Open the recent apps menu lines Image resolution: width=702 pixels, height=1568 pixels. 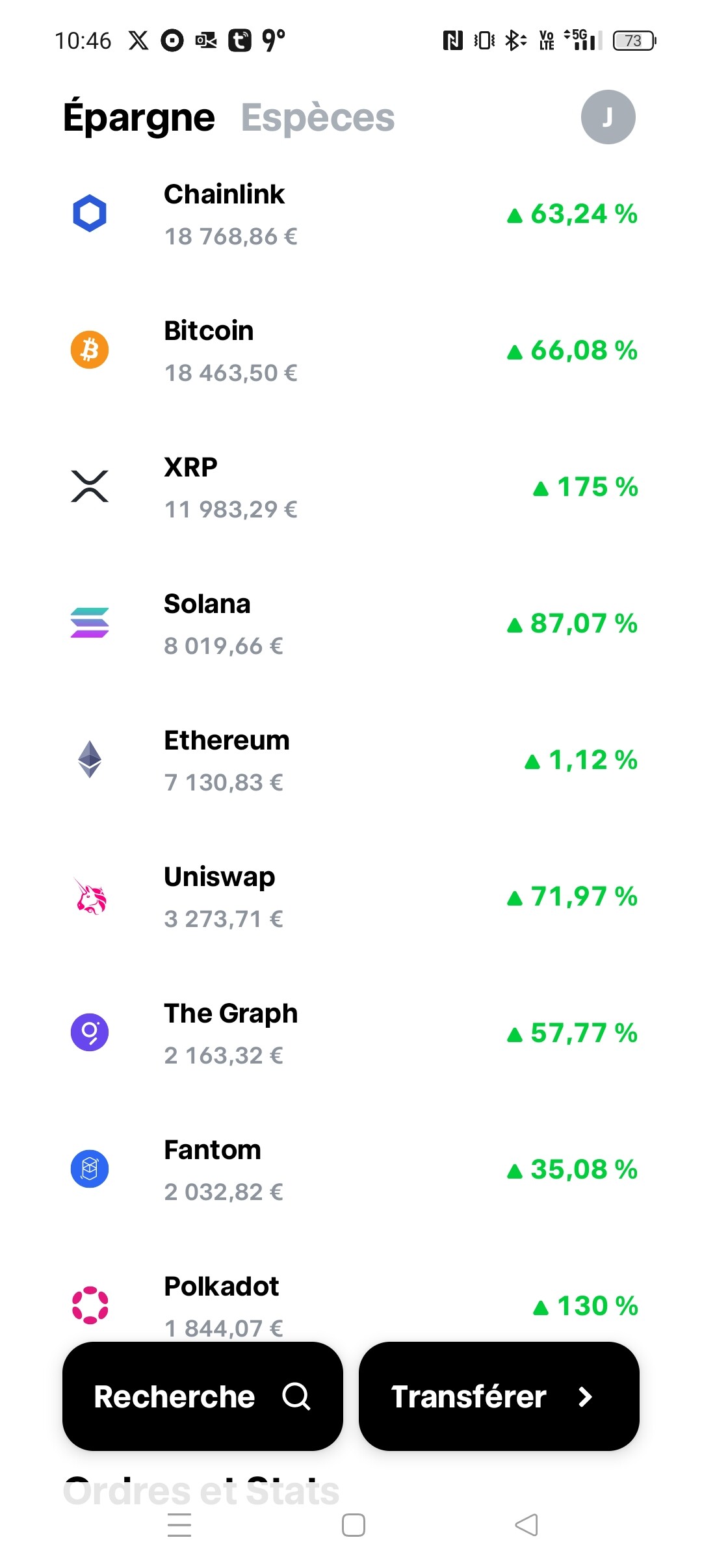click(179, 1525)
